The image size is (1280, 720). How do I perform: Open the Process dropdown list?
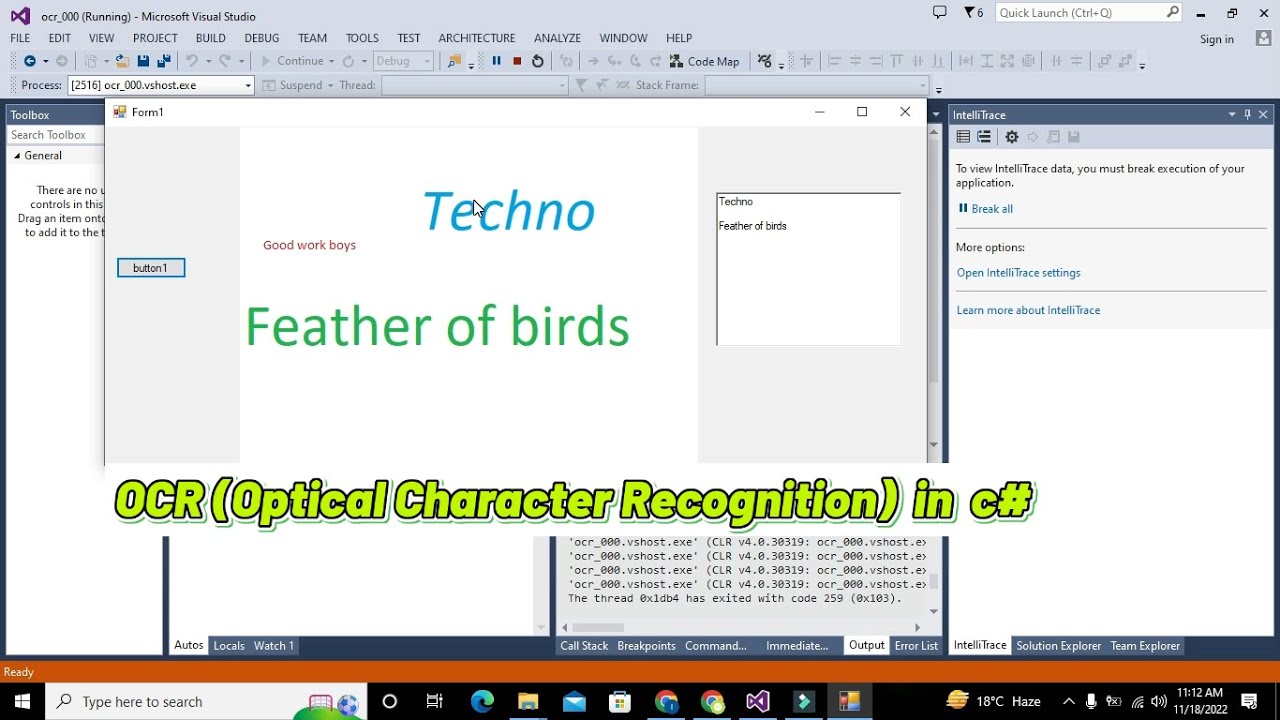click(x=248, y=85)
